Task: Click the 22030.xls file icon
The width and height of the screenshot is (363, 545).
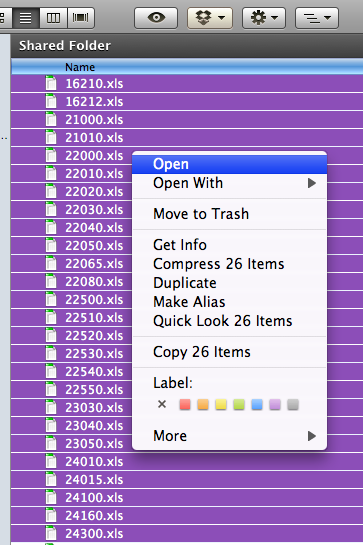Action: pos(51,210)
